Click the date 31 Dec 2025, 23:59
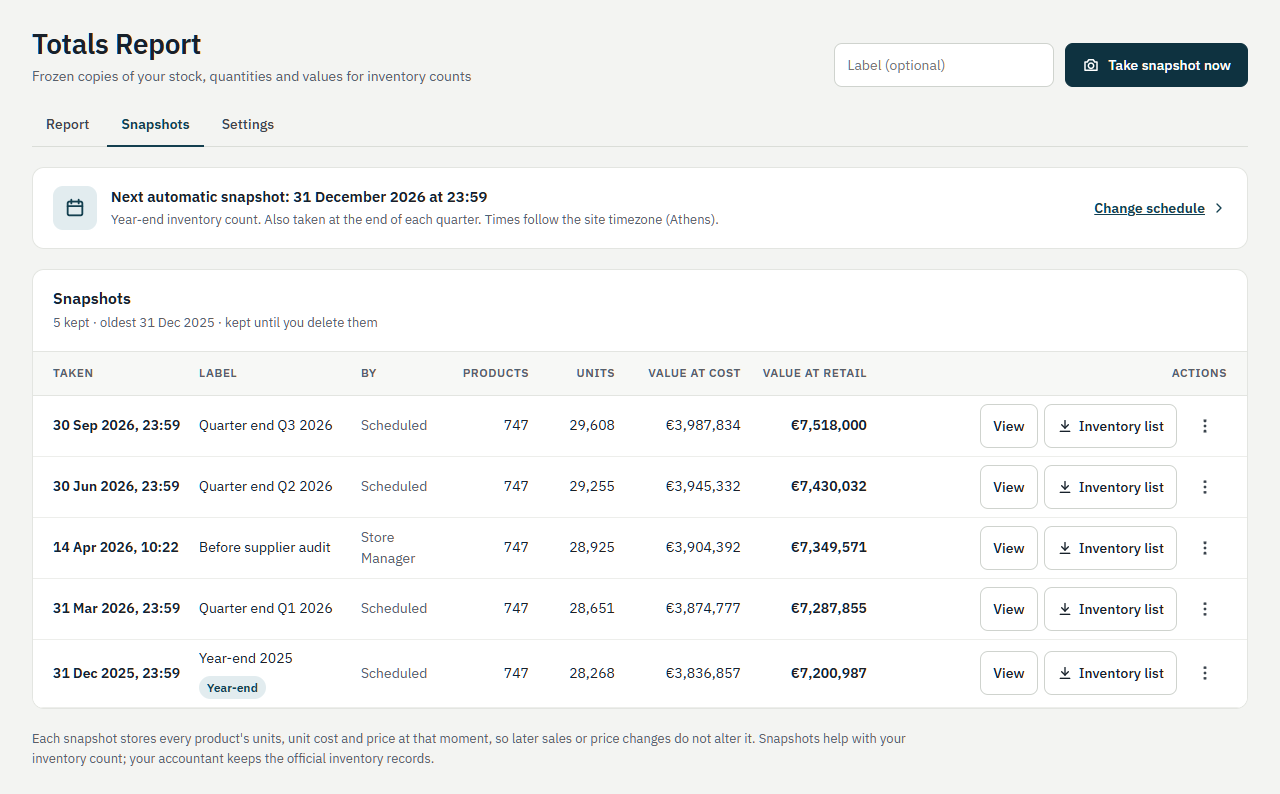This screenshot has height=794, width=1280. pyautogui.click(x=117, y=673)
